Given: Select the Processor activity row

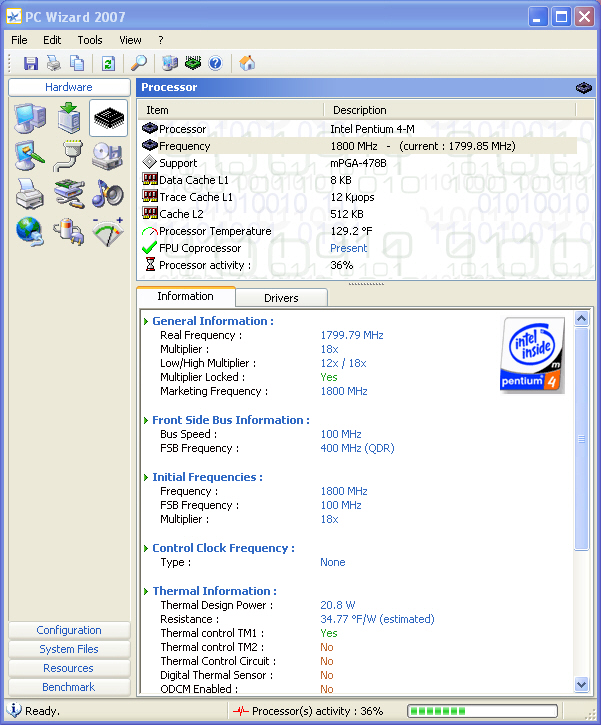Looking at the screenshot, I should (x=359, y=265).
